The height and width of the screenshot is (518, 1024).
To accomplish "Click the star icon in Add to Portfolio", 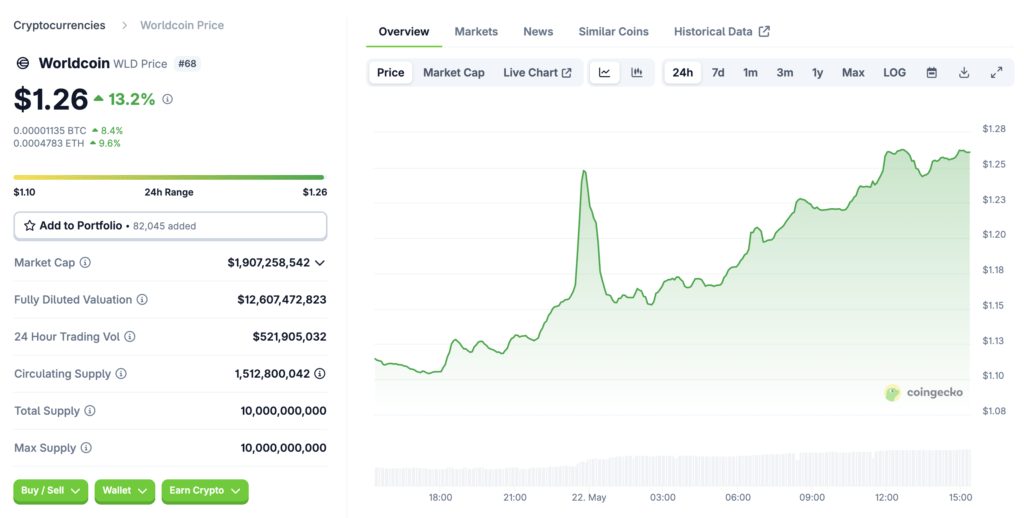I will click(x=29, y=225).
